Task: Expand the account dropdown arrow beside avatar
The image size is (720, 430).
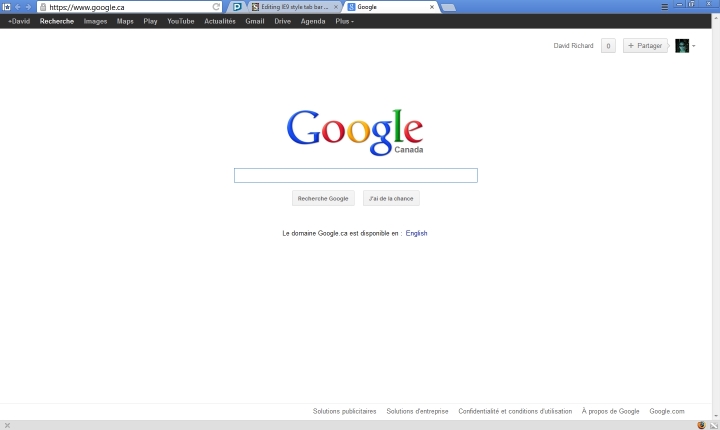Action: tap(693, 46)
